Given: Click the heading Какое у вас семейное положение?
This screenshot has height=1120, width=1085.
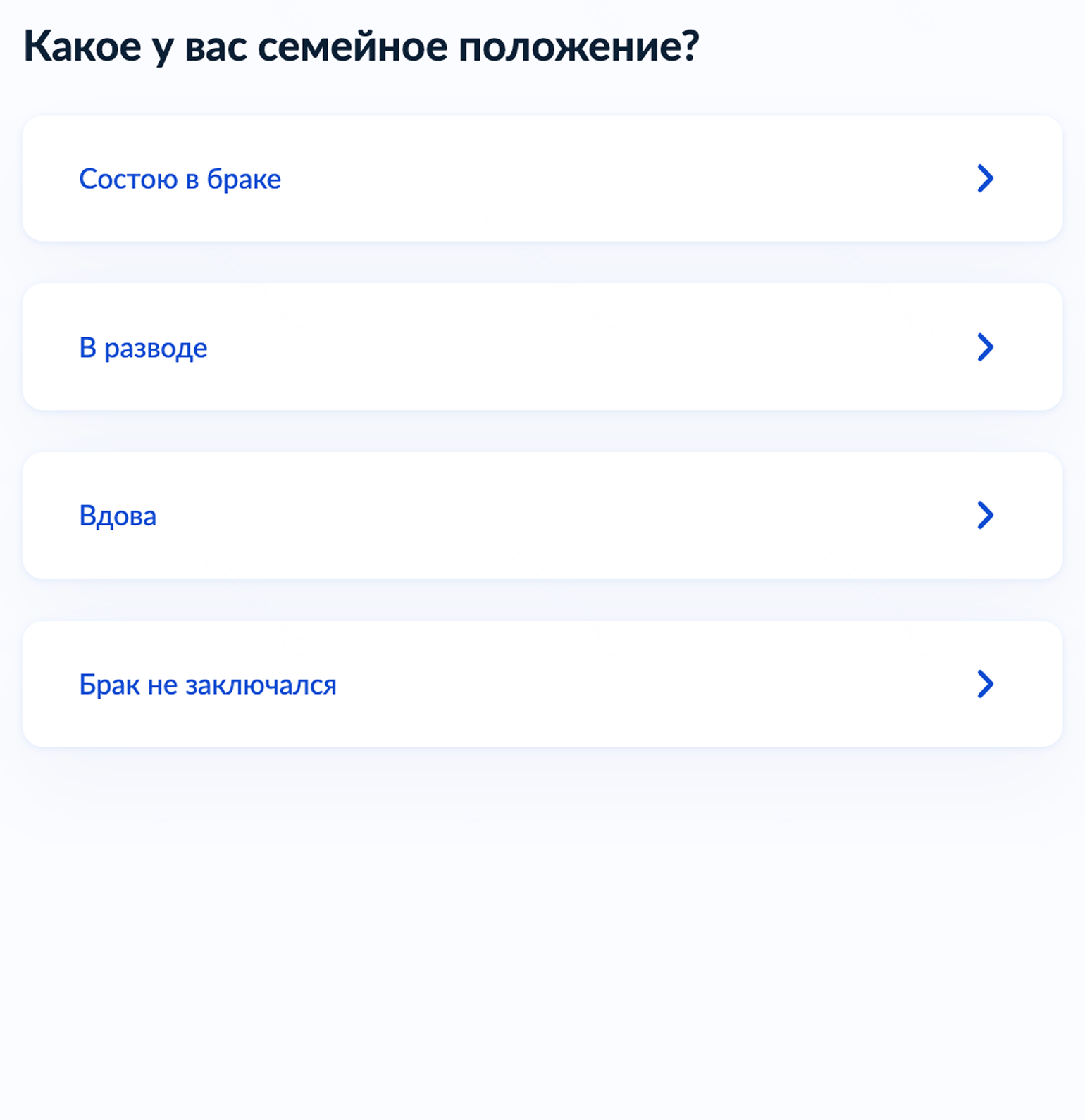Looking at the screenshot, I should [361, 46].
